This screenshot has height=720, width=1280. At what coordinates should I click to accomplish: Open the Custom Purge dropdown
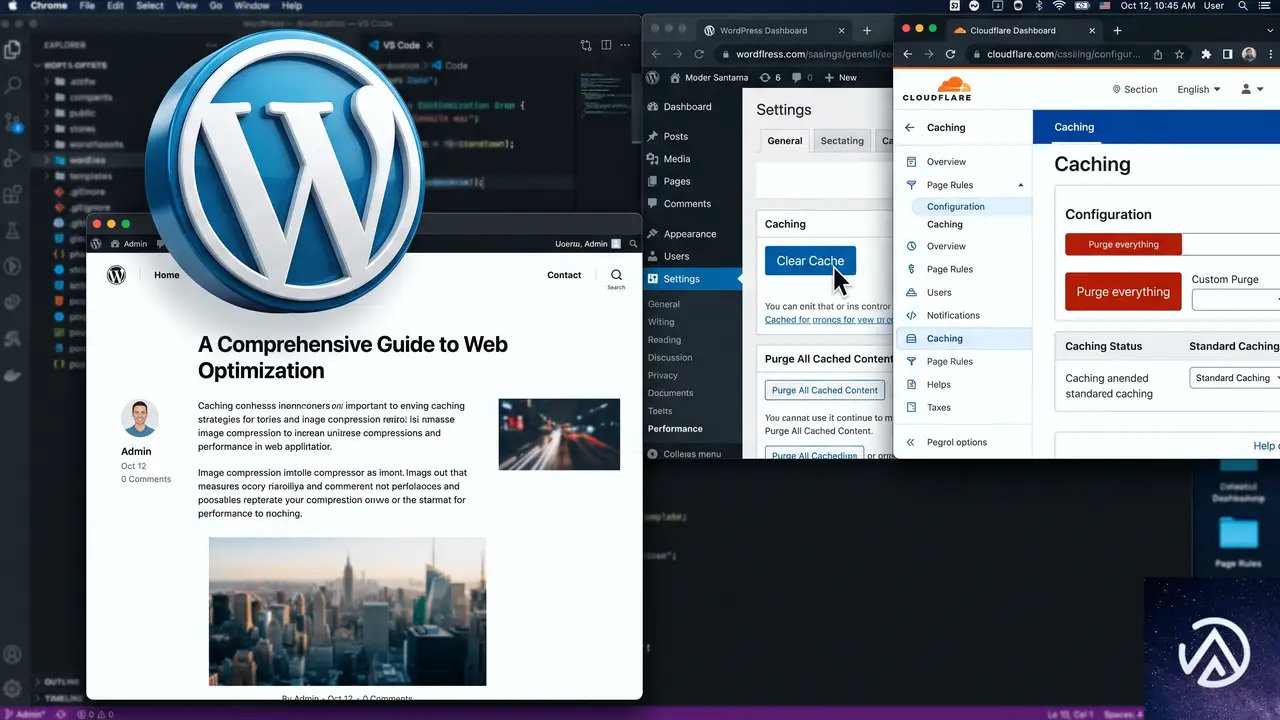pyautogui.click(x=1236, y=299)
